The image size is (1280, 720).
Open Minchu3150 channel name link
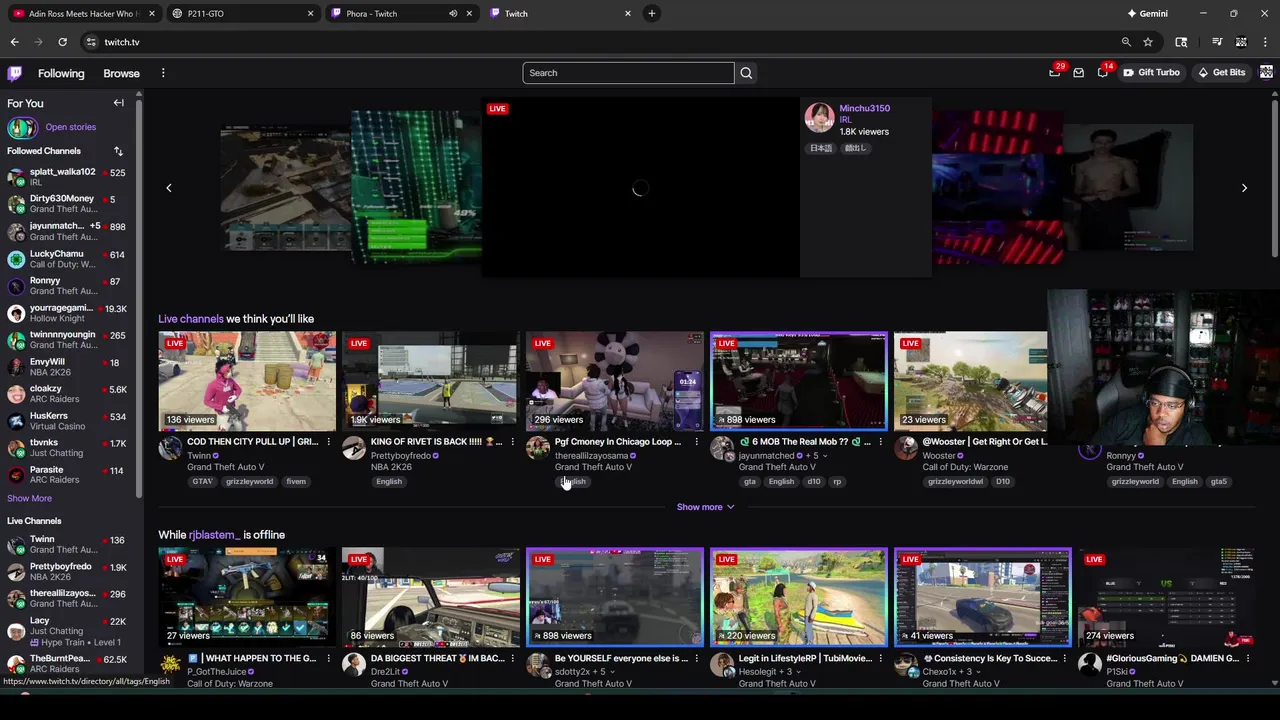click(x=864, y=108)
